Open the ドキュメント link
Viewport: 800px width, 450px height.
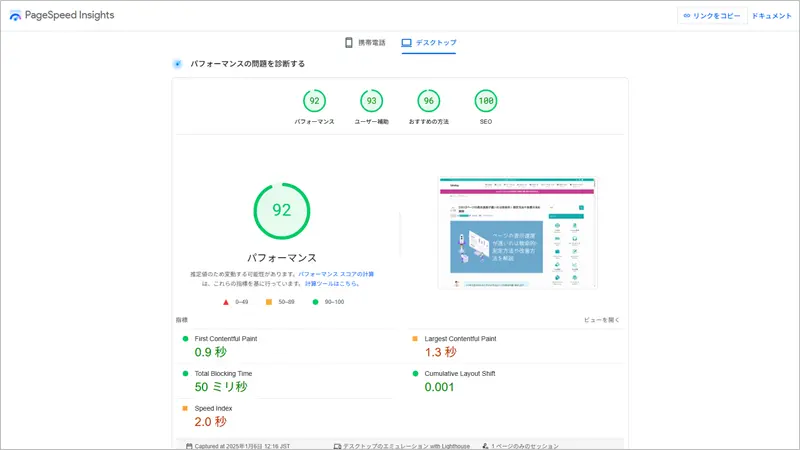click(771, 16)
